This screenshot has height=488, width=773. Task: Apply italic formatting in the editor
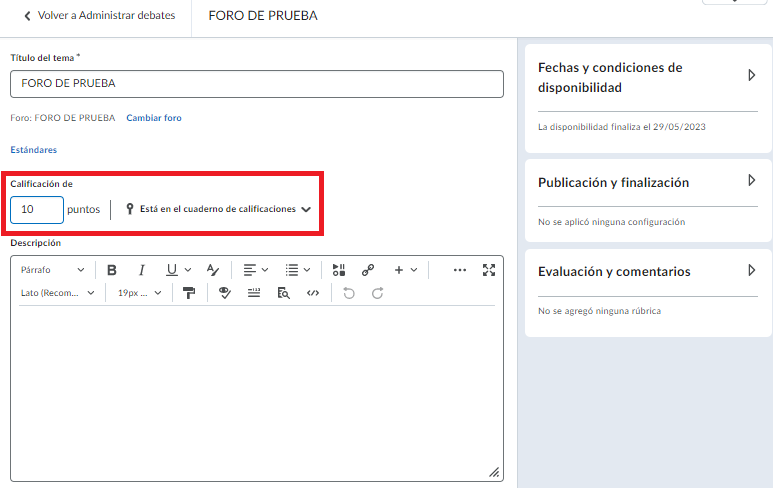pyautogui.click(x=142, y=270)
